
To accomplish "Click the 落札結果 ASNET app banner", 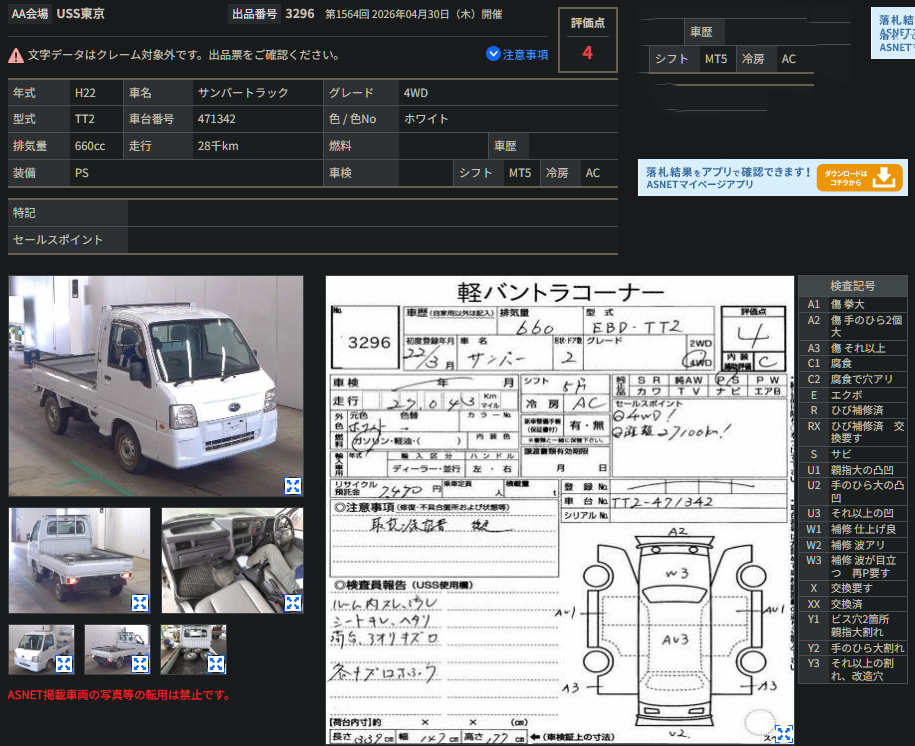I will pyautogui.click(x=773, y=177).
